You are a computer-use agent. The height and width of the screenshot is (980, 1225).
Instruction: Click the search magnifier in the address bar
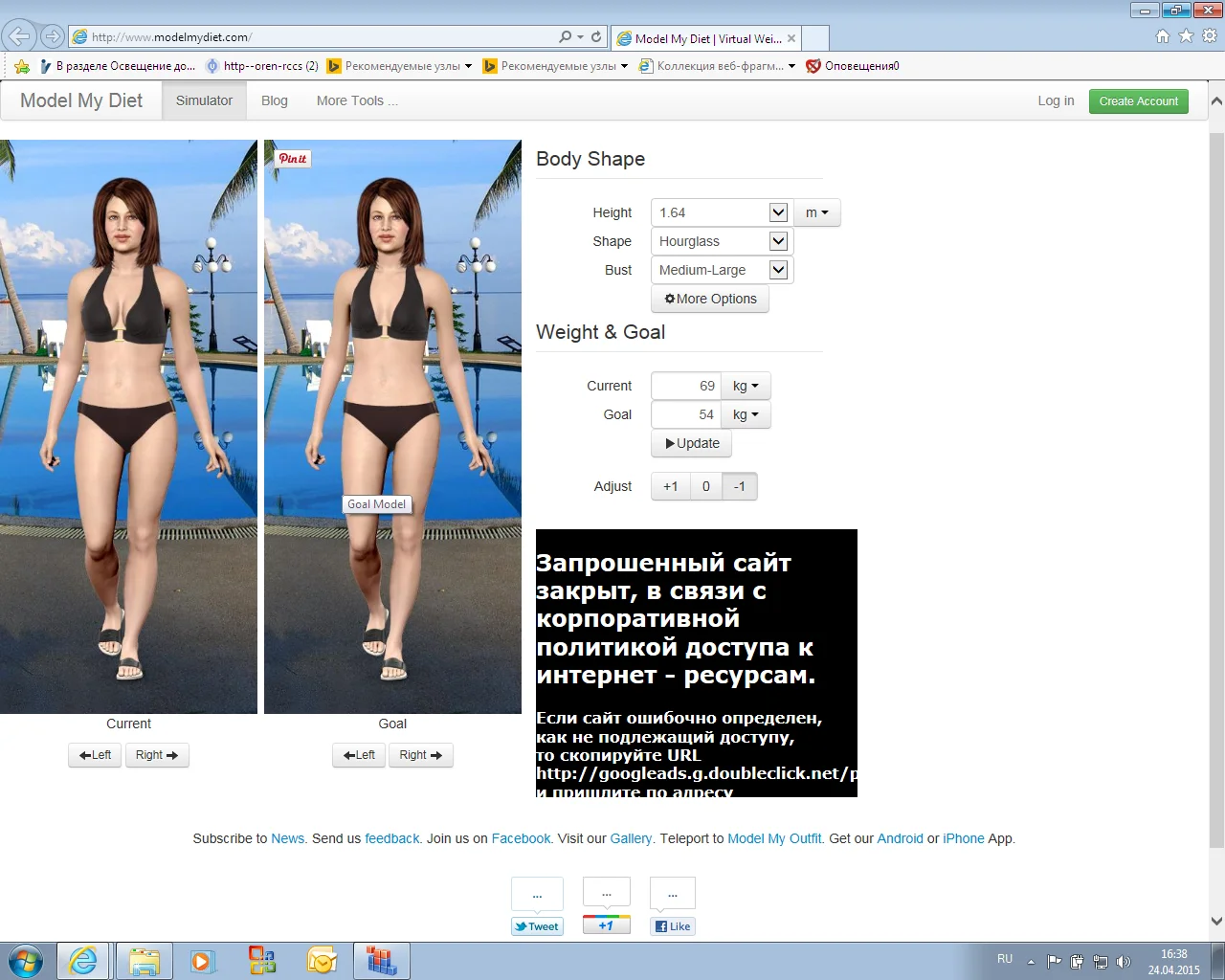566,36
